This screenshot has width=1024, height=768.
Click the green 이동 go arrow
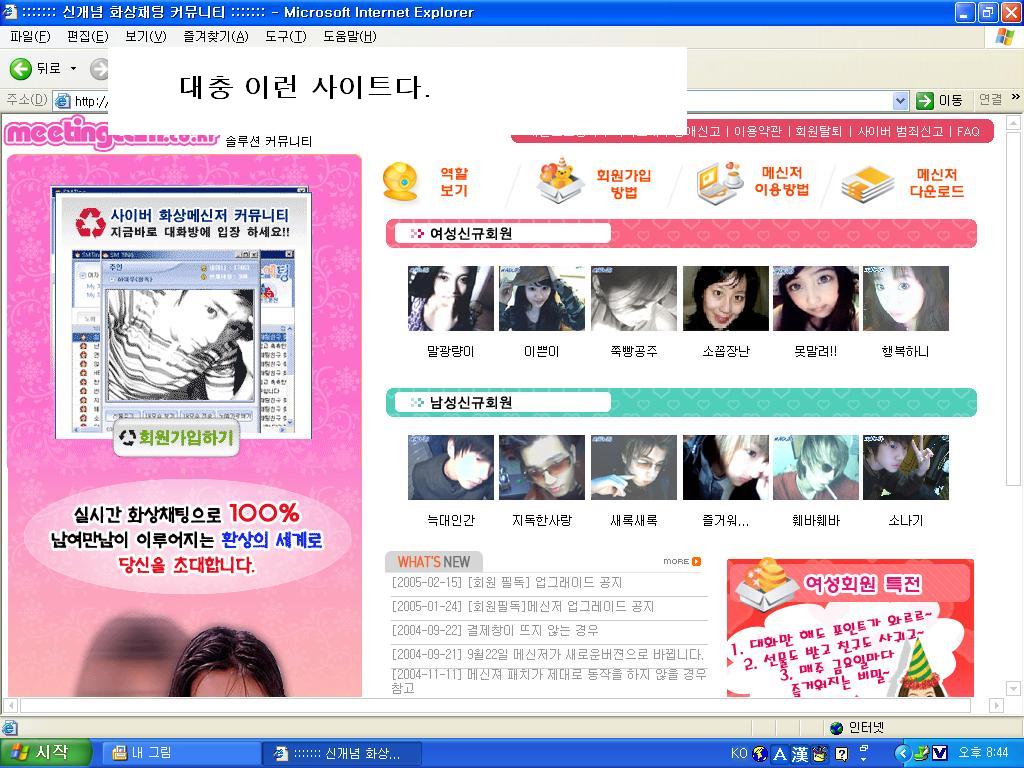(x=925, y=100)
